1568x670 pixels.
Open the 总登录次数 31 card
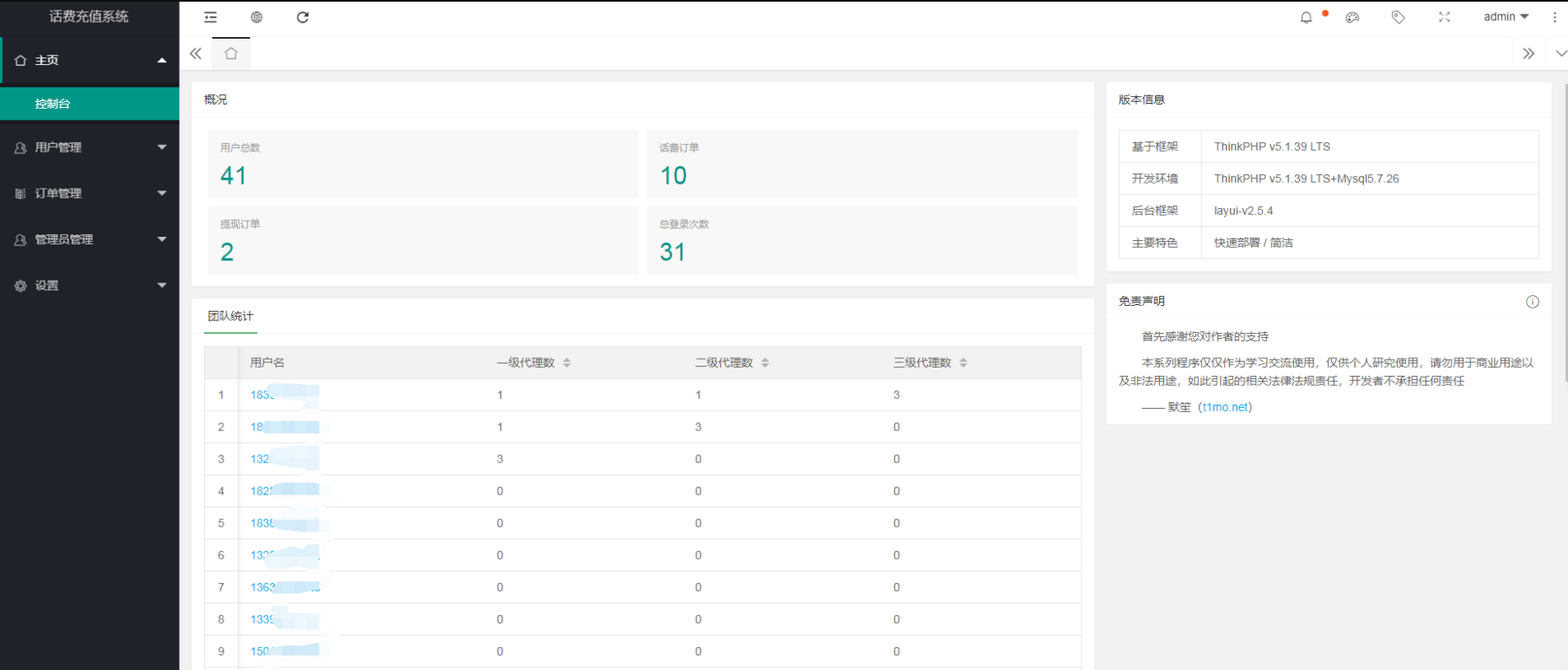pyautogui.click(x=862, y=240)
